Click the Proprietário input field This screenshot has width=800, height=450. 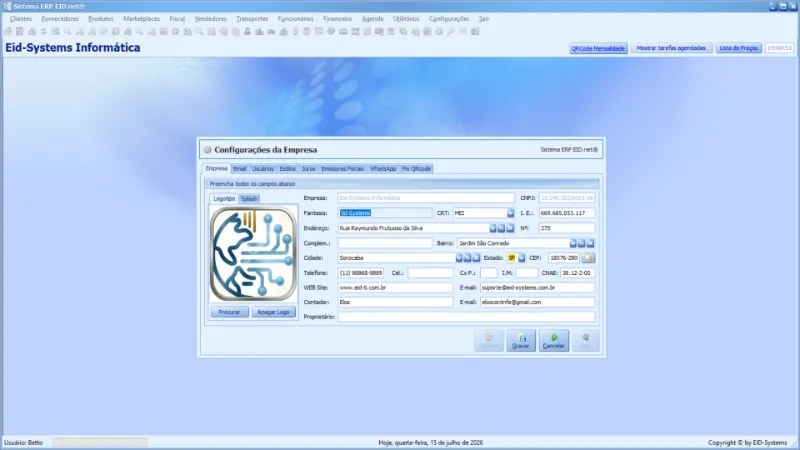point(466,317)
